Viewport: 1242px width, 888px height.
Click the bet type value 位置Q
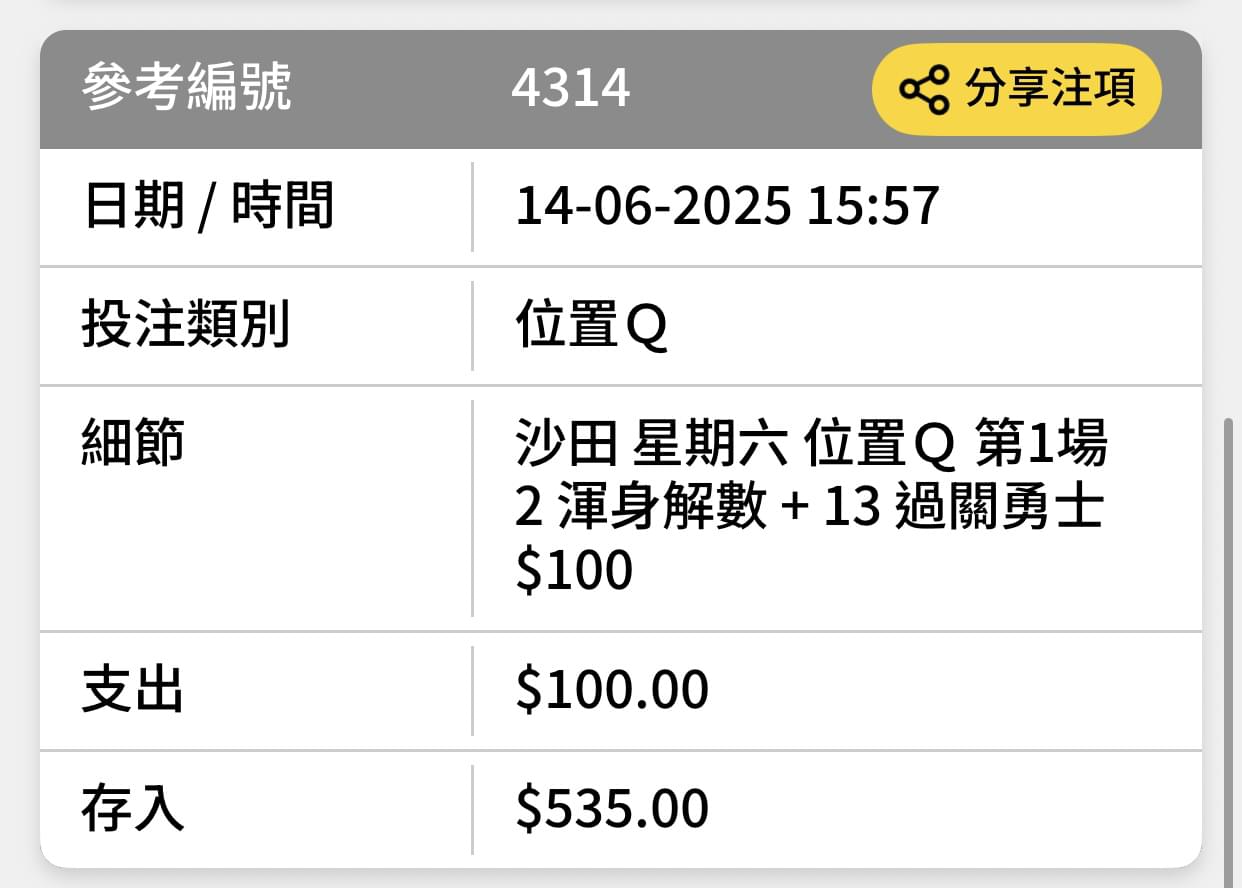591,326
